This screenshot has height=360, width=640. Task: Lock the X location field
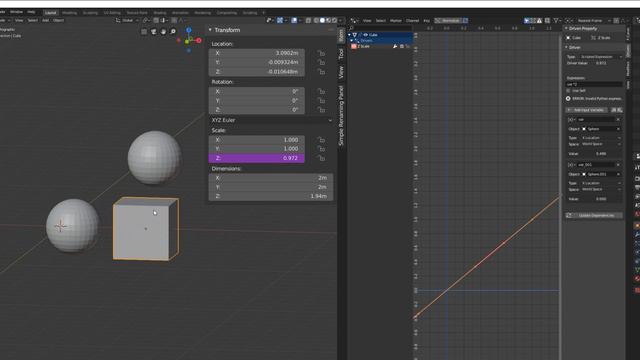tap(321, 53)
